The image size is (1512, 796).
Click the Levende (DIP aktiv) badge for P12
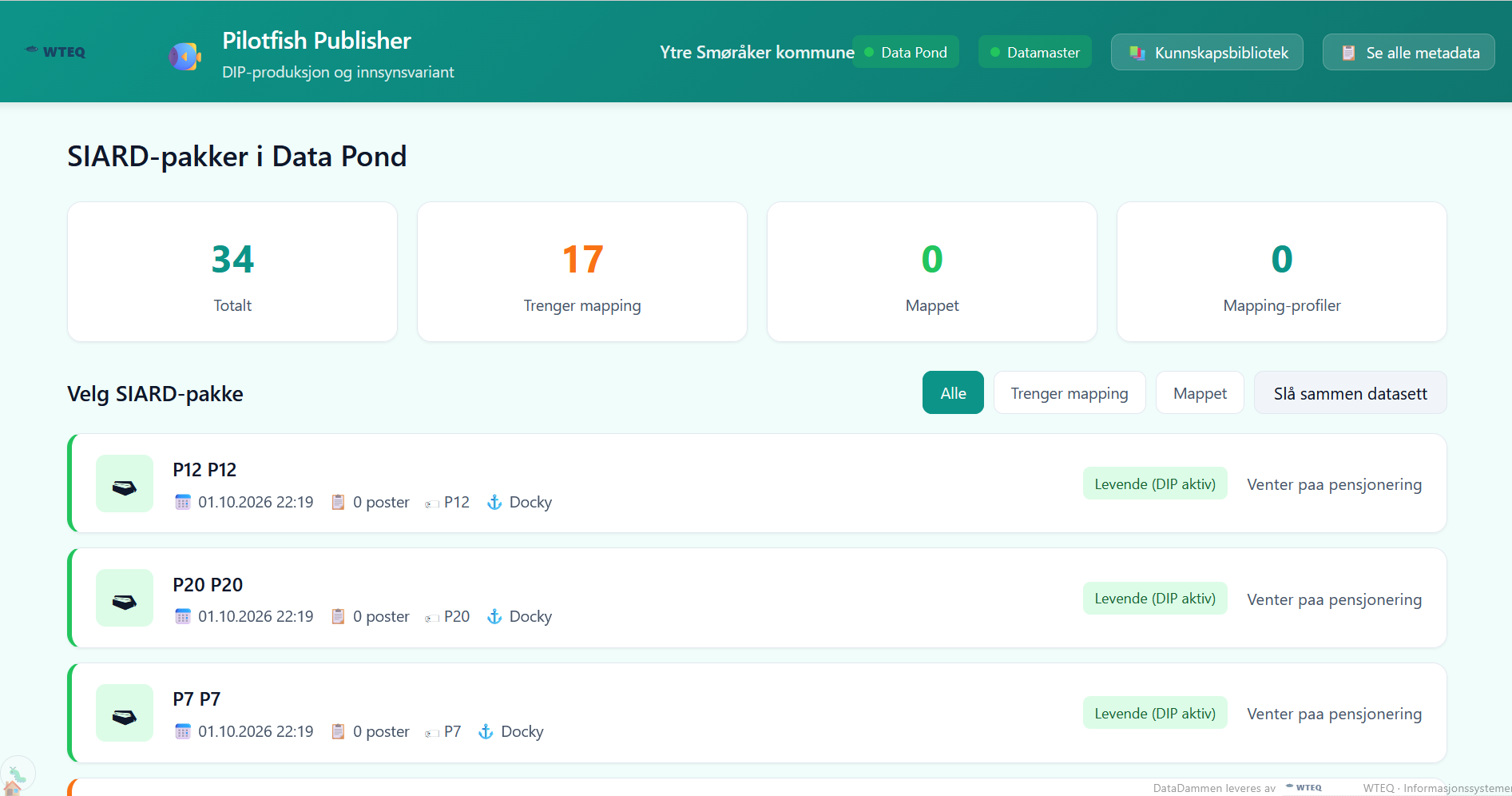click(x=1155, y=484)
